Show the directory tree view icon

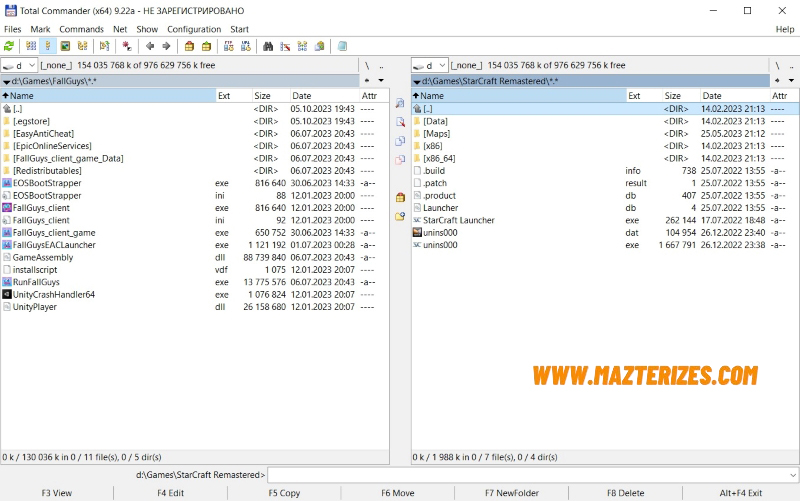82,46
